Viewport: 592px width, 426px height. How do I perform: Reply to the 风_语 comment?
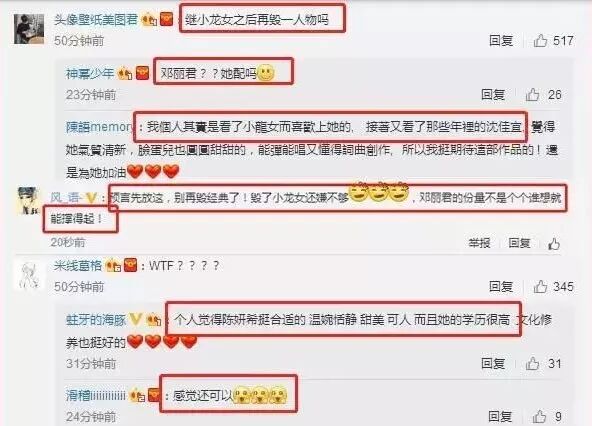pyautogui.click(x=519, y=243)
